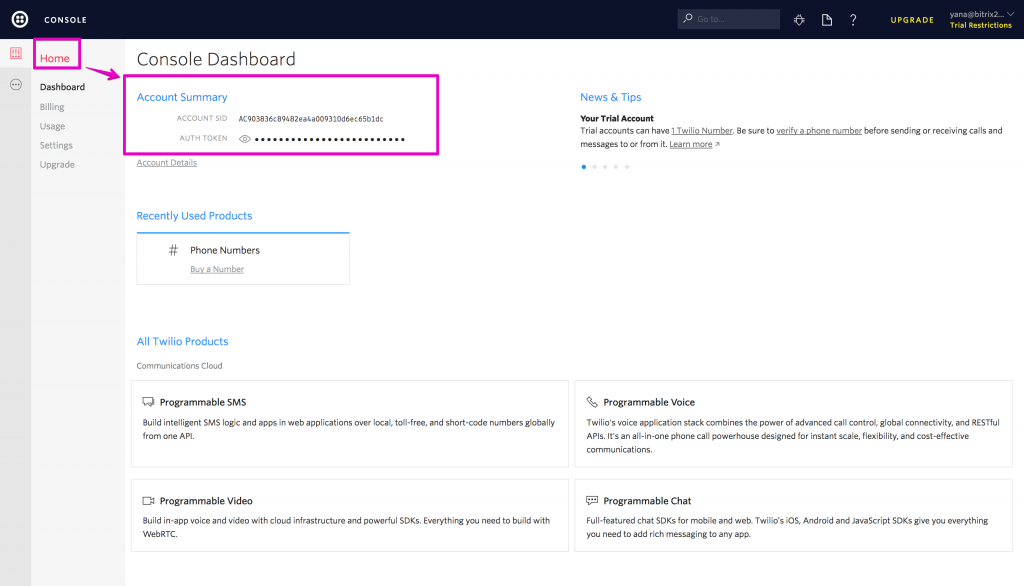
Task: Select second News & Tips carousel dot
Action: [594, 167]
